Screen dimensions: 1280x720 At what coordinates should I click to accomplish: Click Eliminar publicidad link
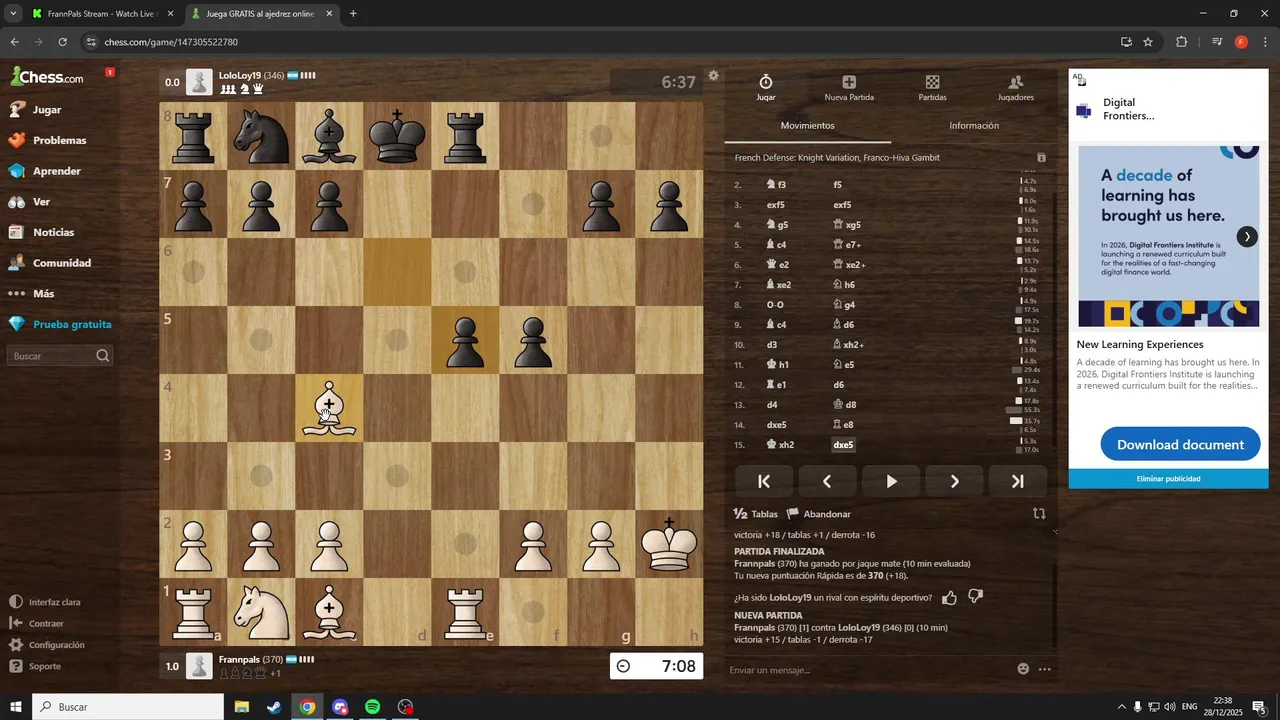1168,479
